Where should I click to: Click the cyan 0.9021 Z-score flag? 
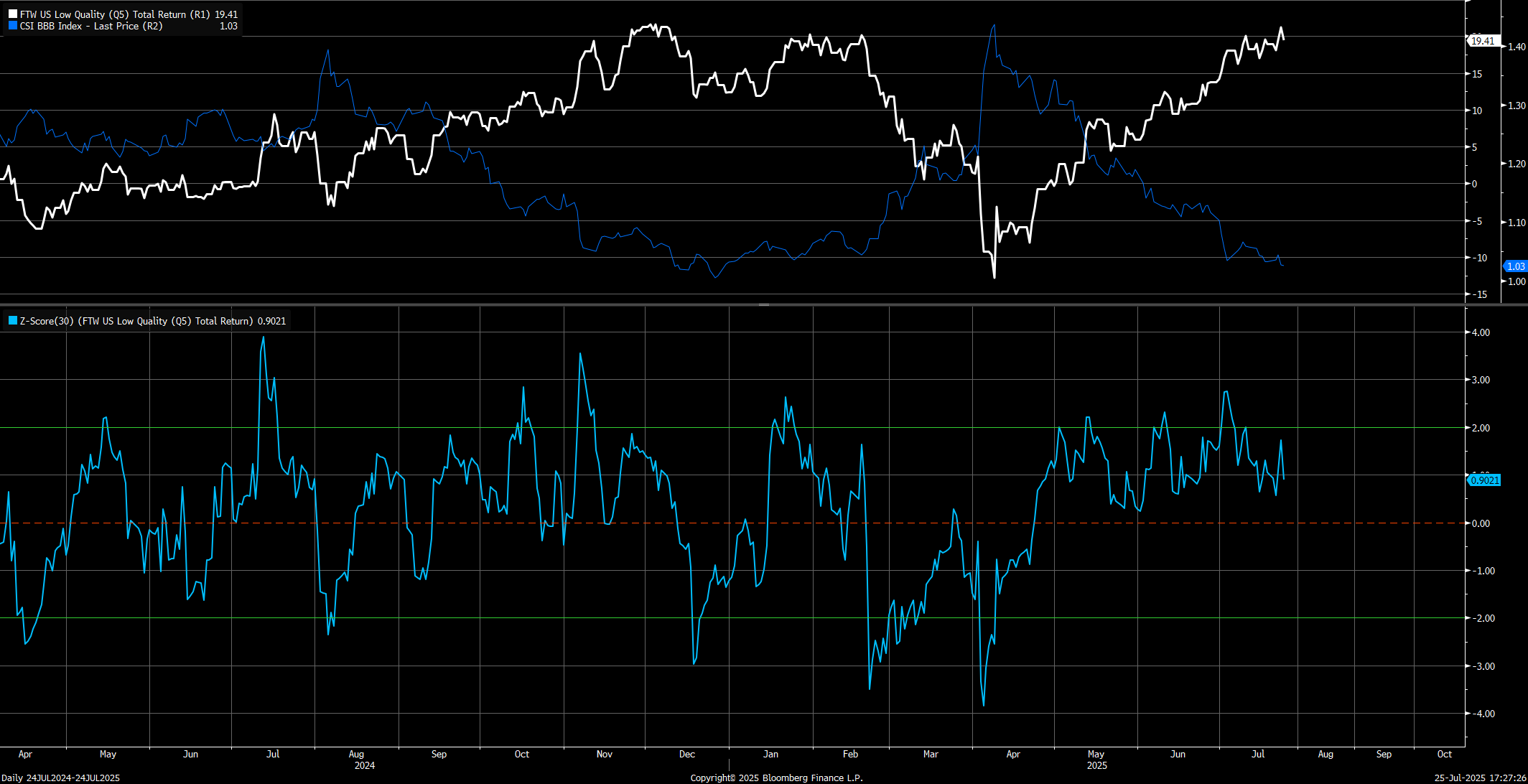pyautogui.click(x=1484, y=480)
